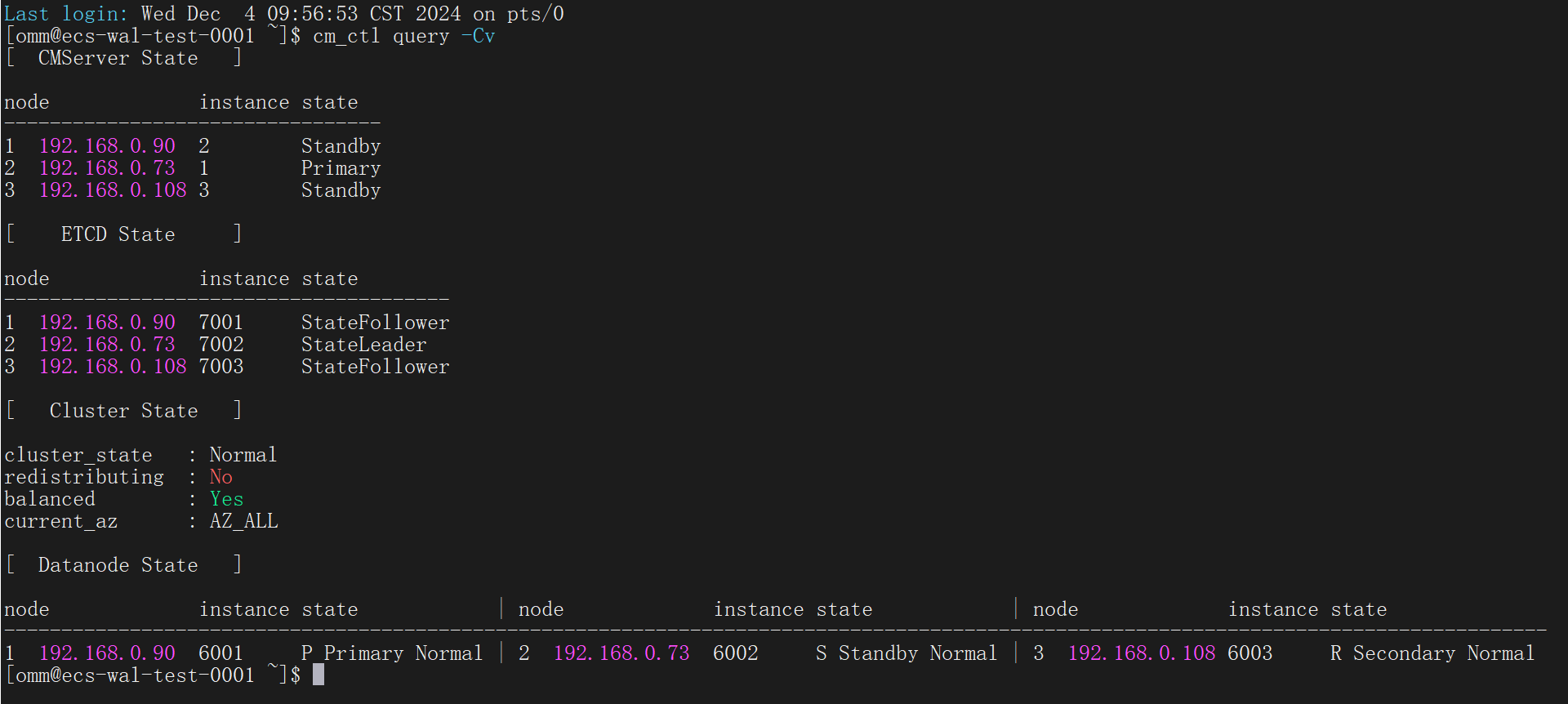Click the Datanode State section header
The height and width of the screenshot is (704, 1568).
tap(118, 565)
